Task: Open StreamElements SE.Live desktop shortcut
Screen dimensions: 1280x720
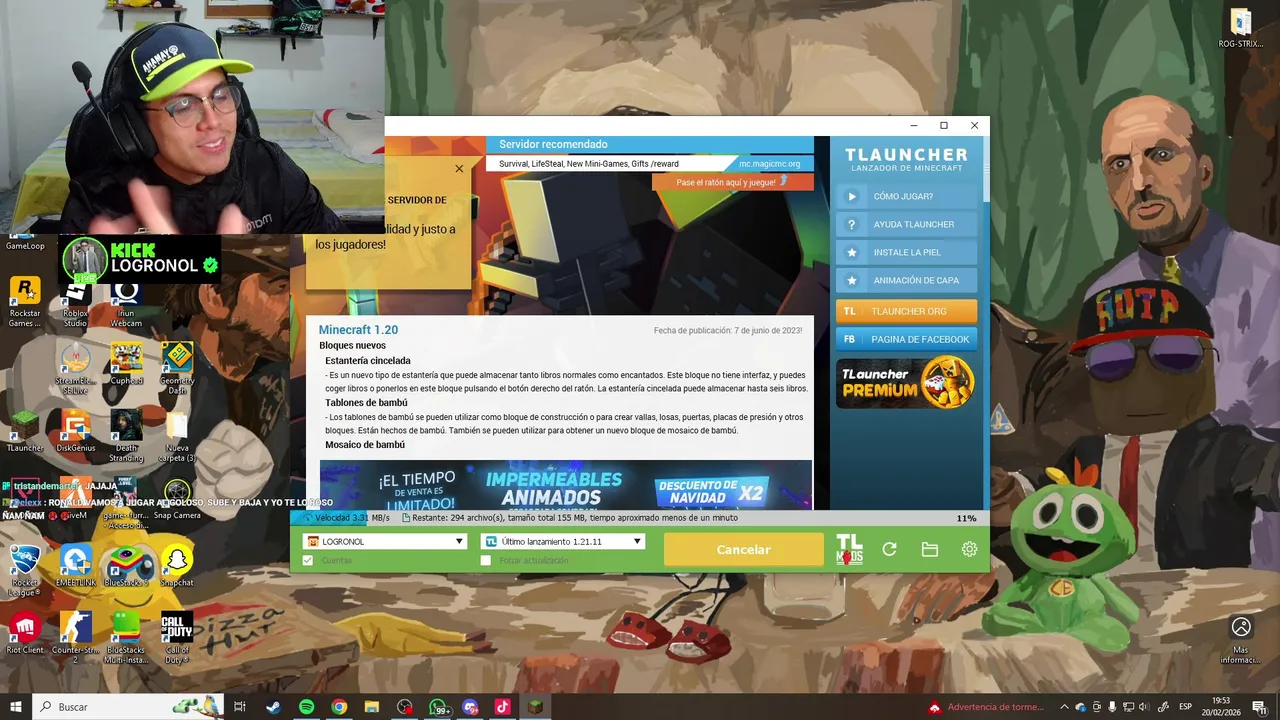Action: click(x=76, y=369)
